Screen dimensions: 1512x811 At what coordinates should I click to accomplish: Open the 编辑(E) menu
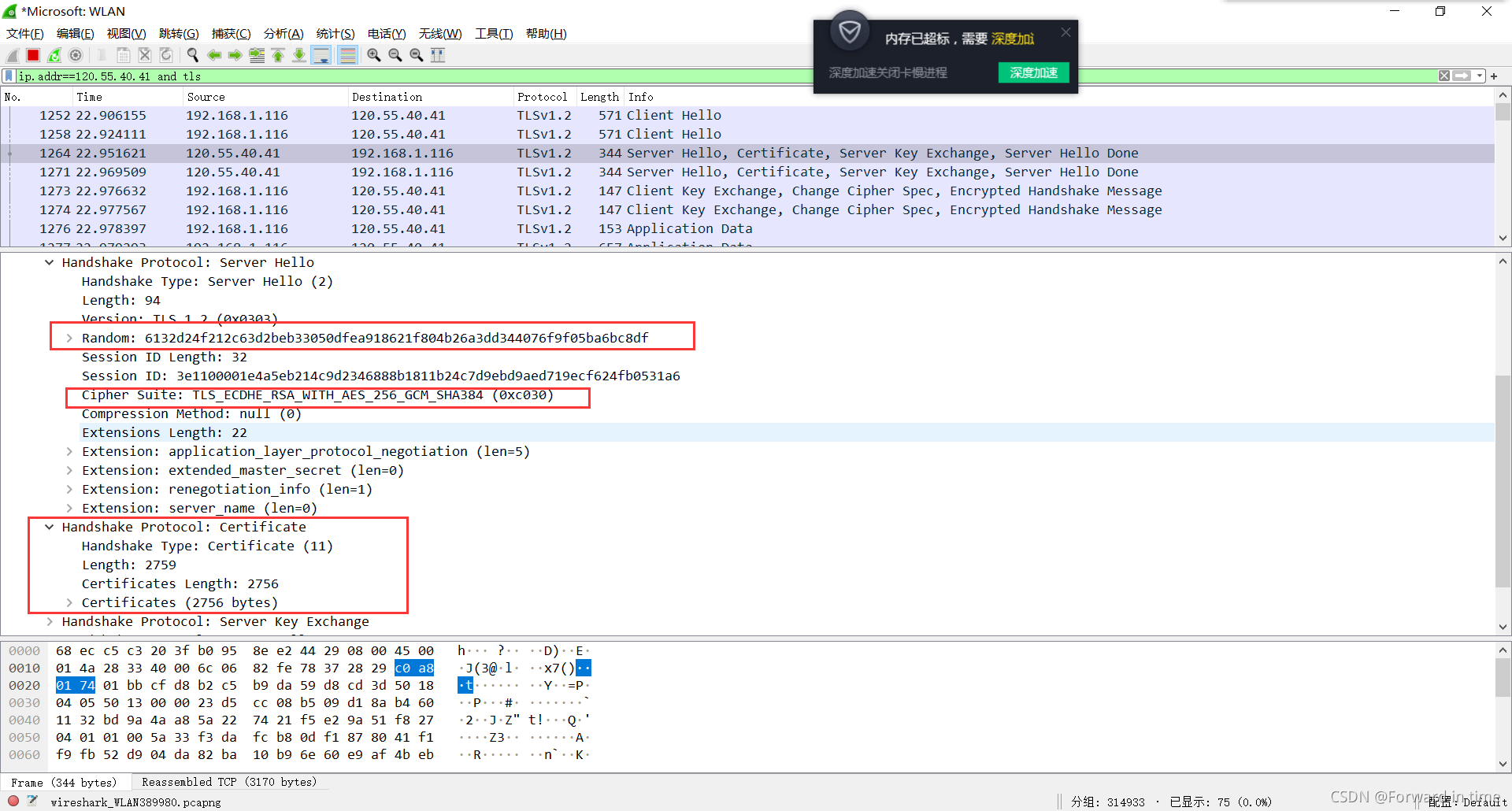point(76,34)
